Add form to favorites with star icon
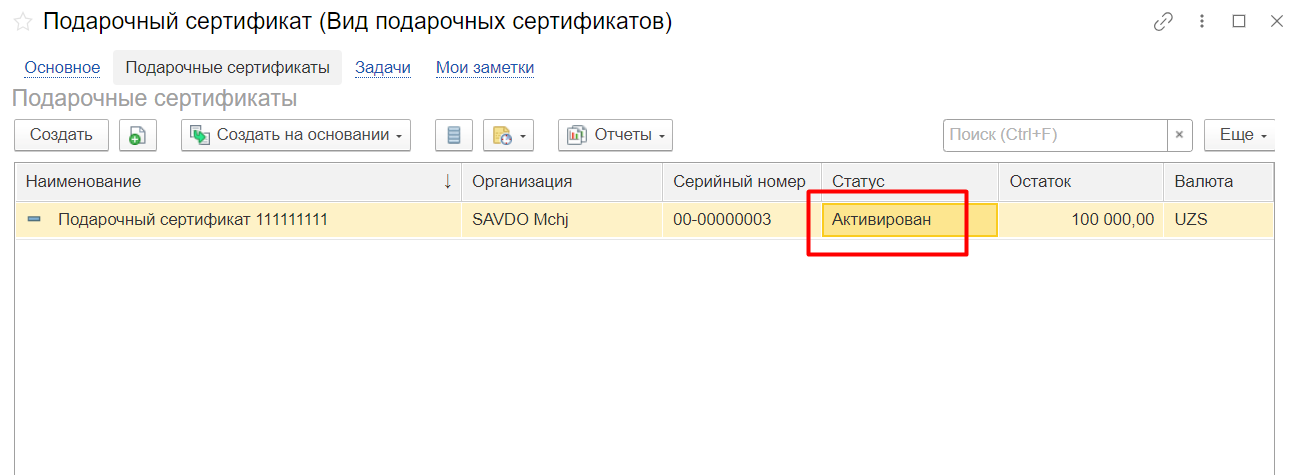The image size is (1293, 475). coord(22,22)
